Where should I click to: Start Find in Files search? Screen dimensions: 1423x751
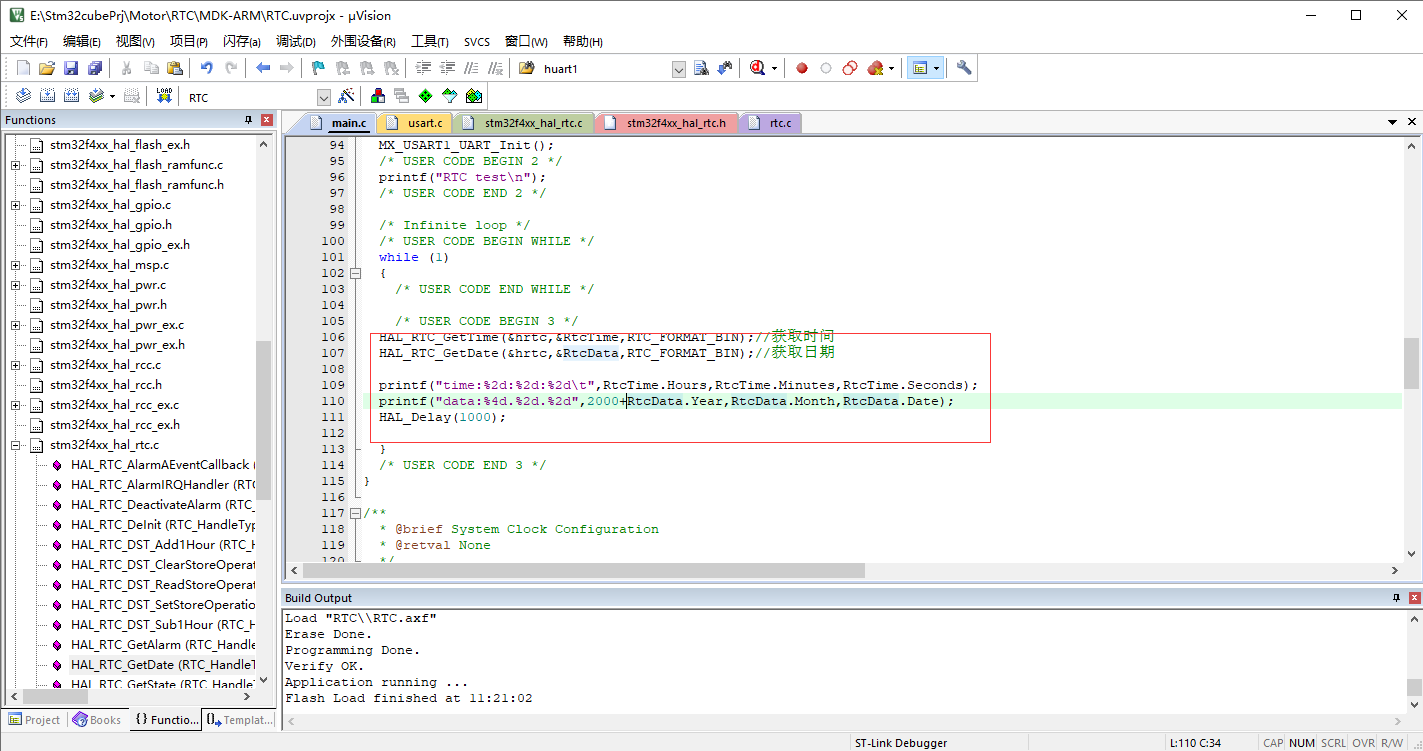(x=701, y=67)
